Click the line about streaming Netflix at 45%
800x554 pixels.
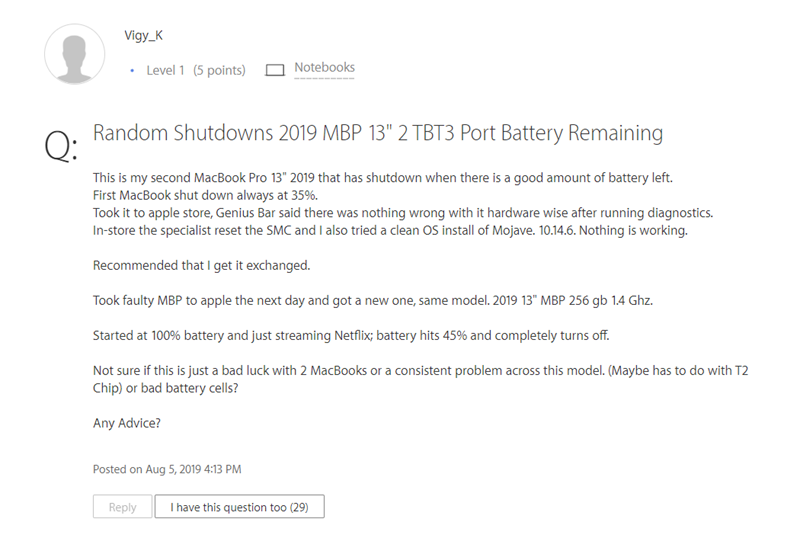coord(351,336)
